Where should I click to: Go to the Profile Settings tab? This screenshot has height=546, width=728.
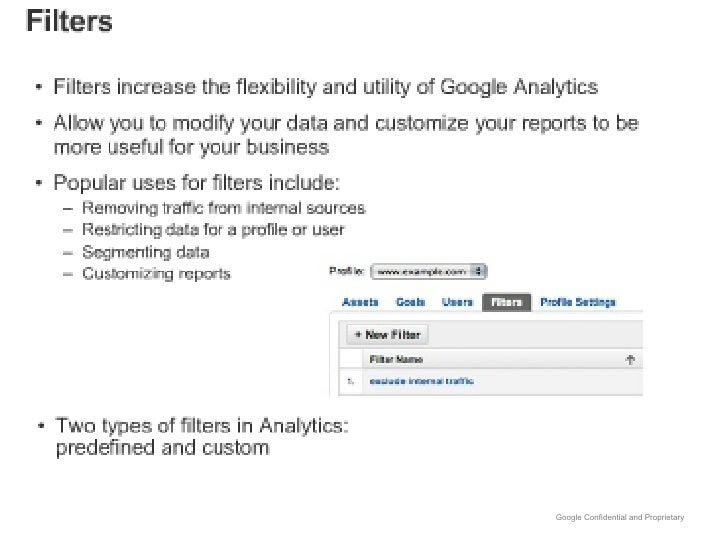click(x=578, y=302)
